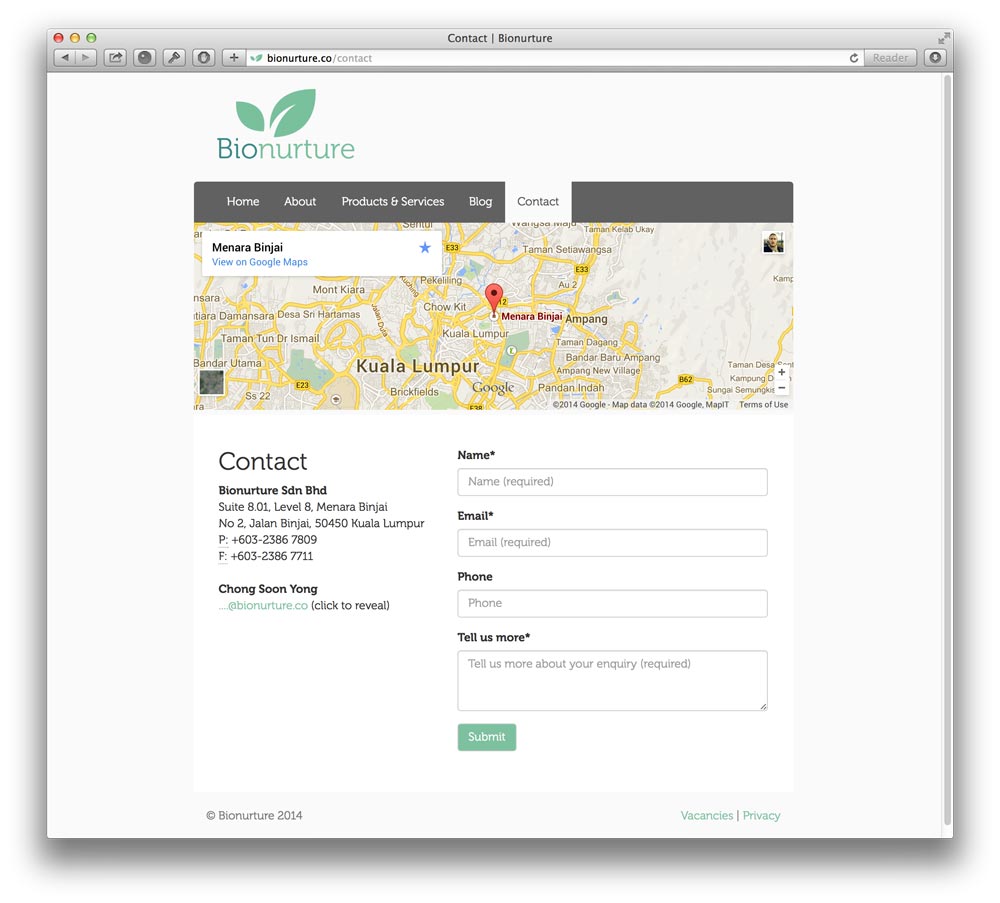Click Terms of Use on map
The height and width of the screenshot is (903, 1000).
click(x=763, y=404)
